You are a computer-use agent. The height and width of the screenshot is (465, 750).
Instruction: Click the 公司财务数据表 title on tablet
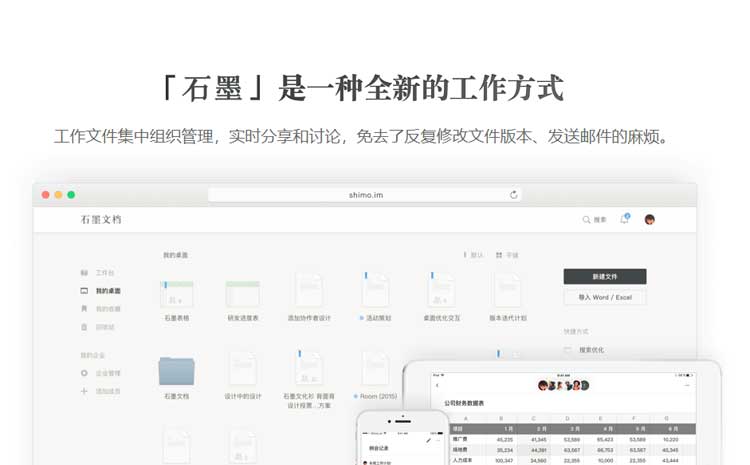point(463,403)
